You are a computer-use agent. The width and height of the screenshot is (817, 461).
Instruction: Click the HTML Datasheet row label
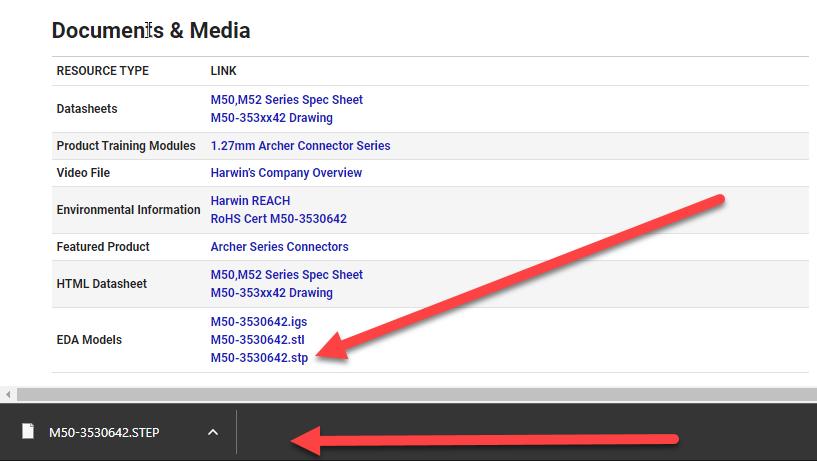click(102, 284)
